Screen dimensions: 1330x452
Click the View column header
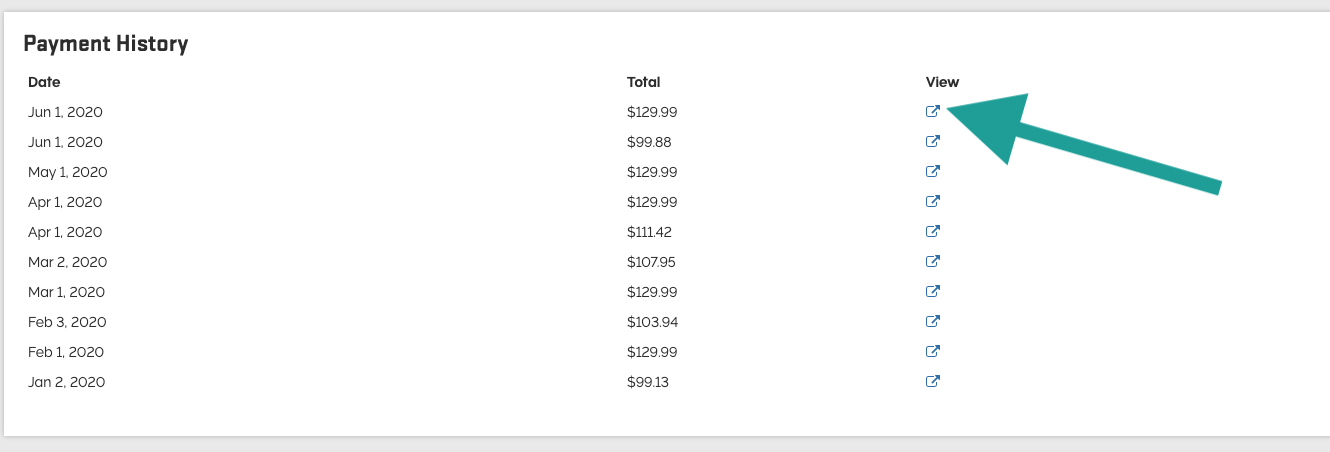click(x=942, y=82)
